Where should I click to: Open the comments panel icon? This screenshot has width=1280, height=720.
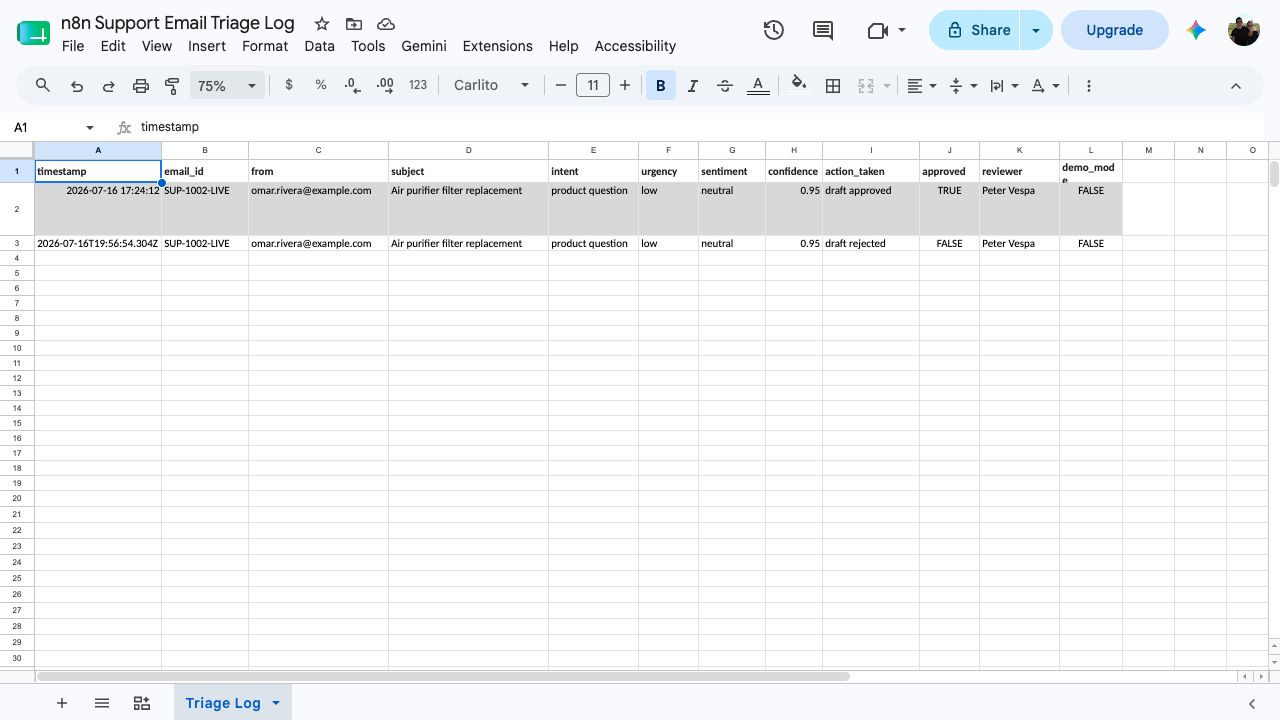tap(823, 30)
